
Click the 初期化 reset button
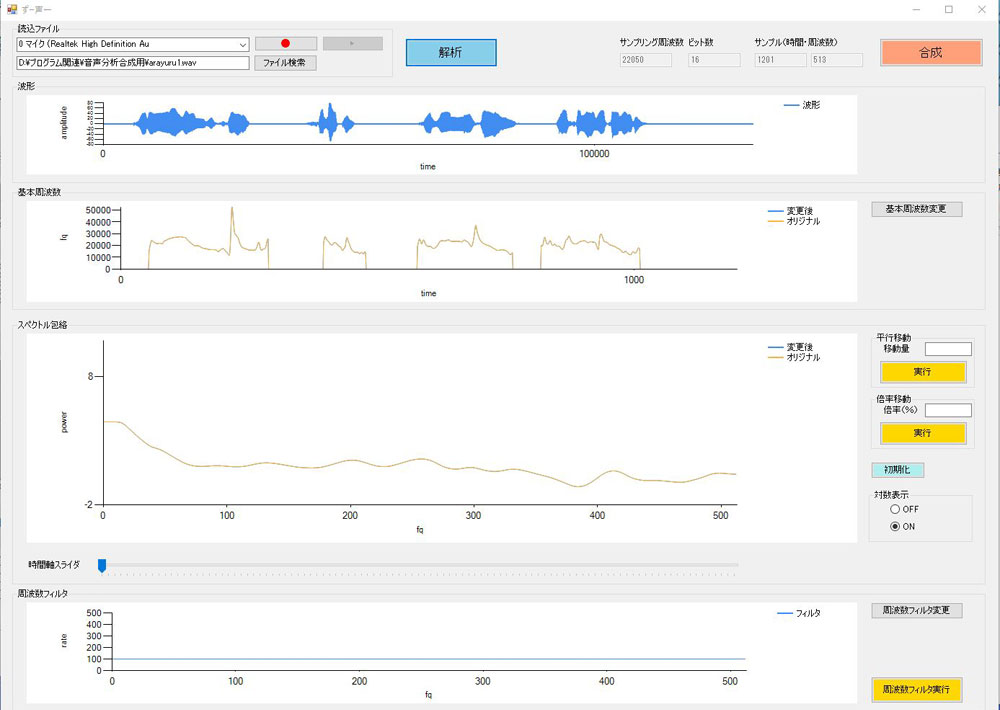(897, 470)
